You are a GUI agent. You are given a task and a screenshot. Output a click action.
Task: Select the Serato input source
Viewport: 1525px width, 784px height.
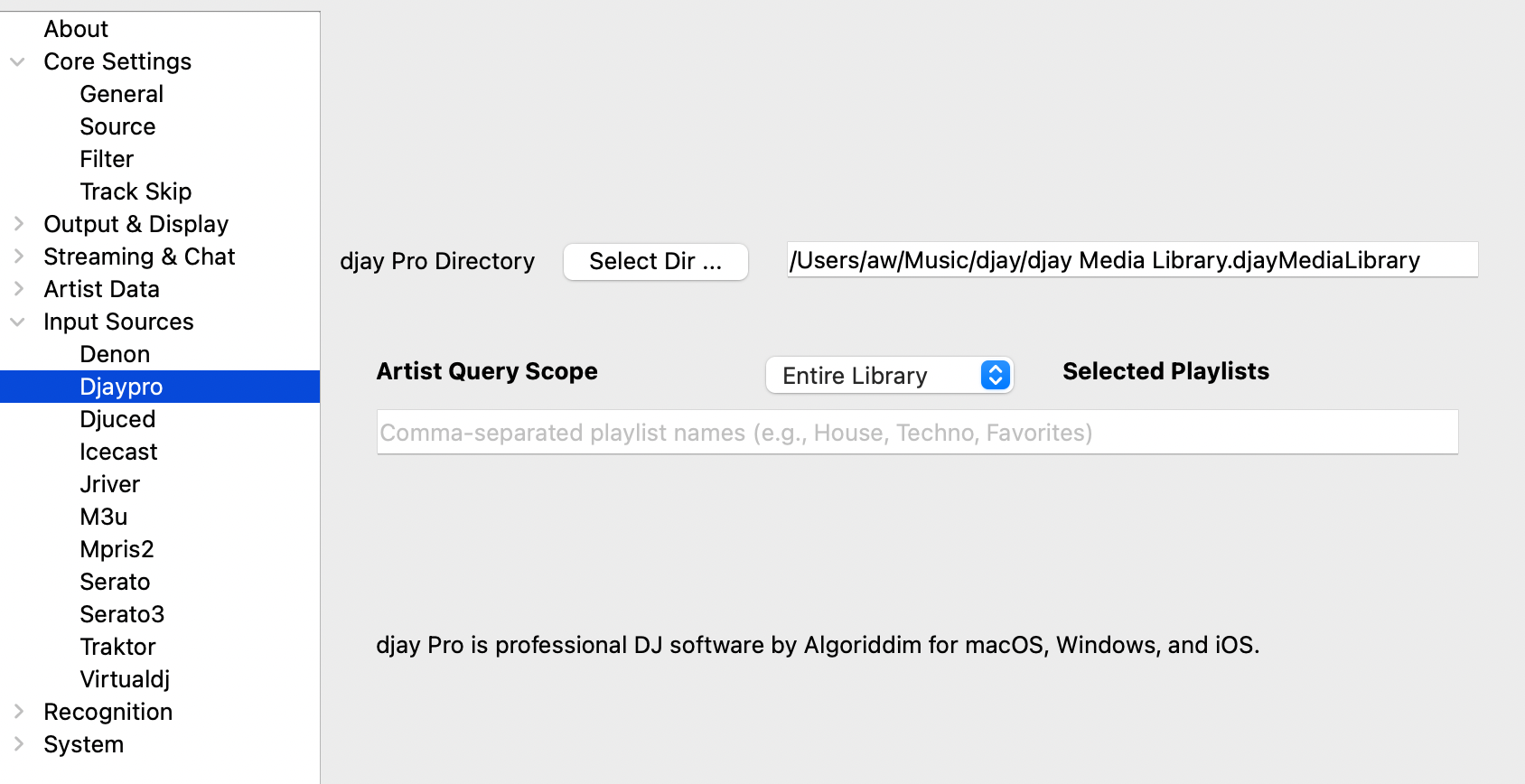(115, 582)
